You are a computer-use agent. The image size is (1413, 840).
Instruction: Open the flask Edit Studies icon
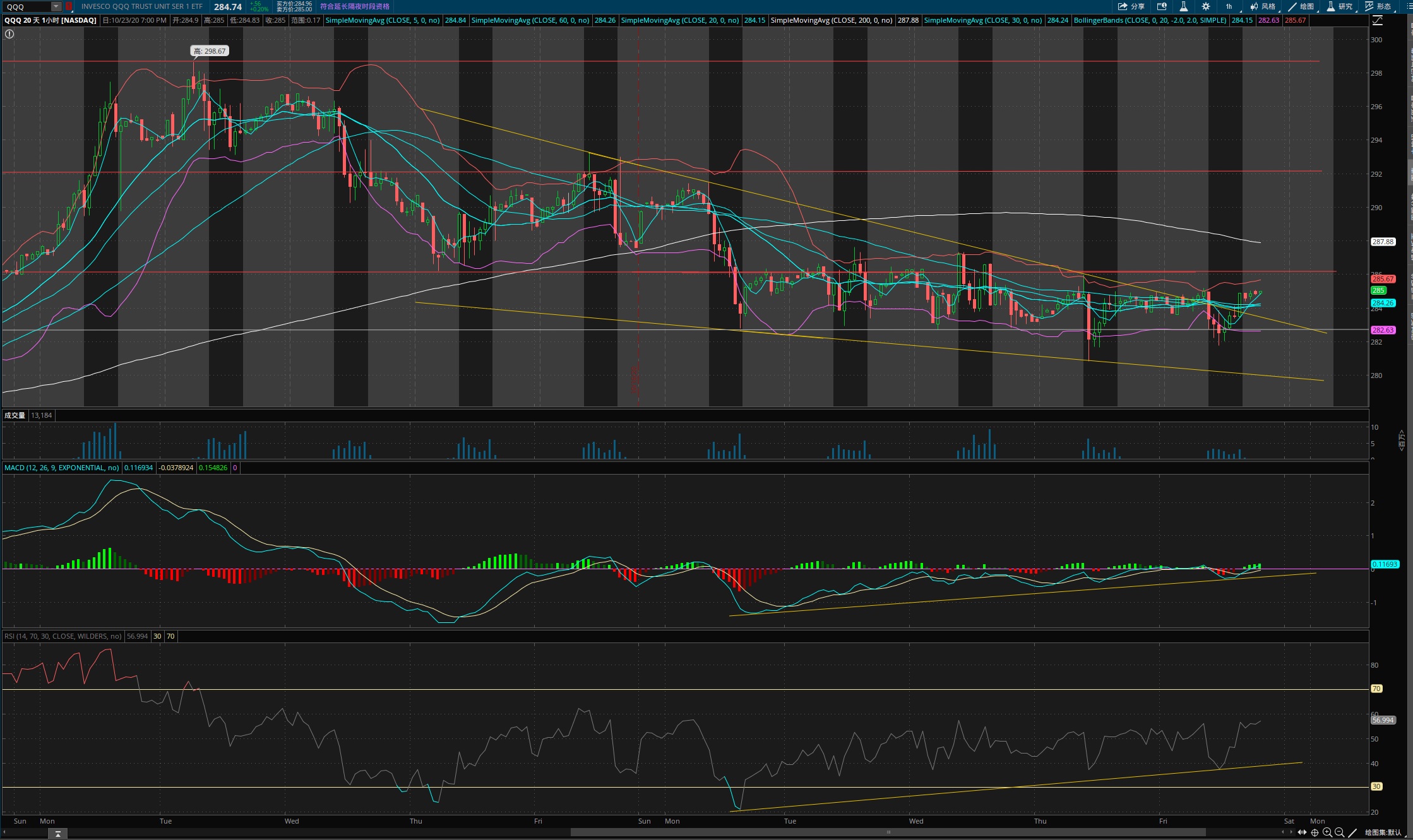(1184, 6)
